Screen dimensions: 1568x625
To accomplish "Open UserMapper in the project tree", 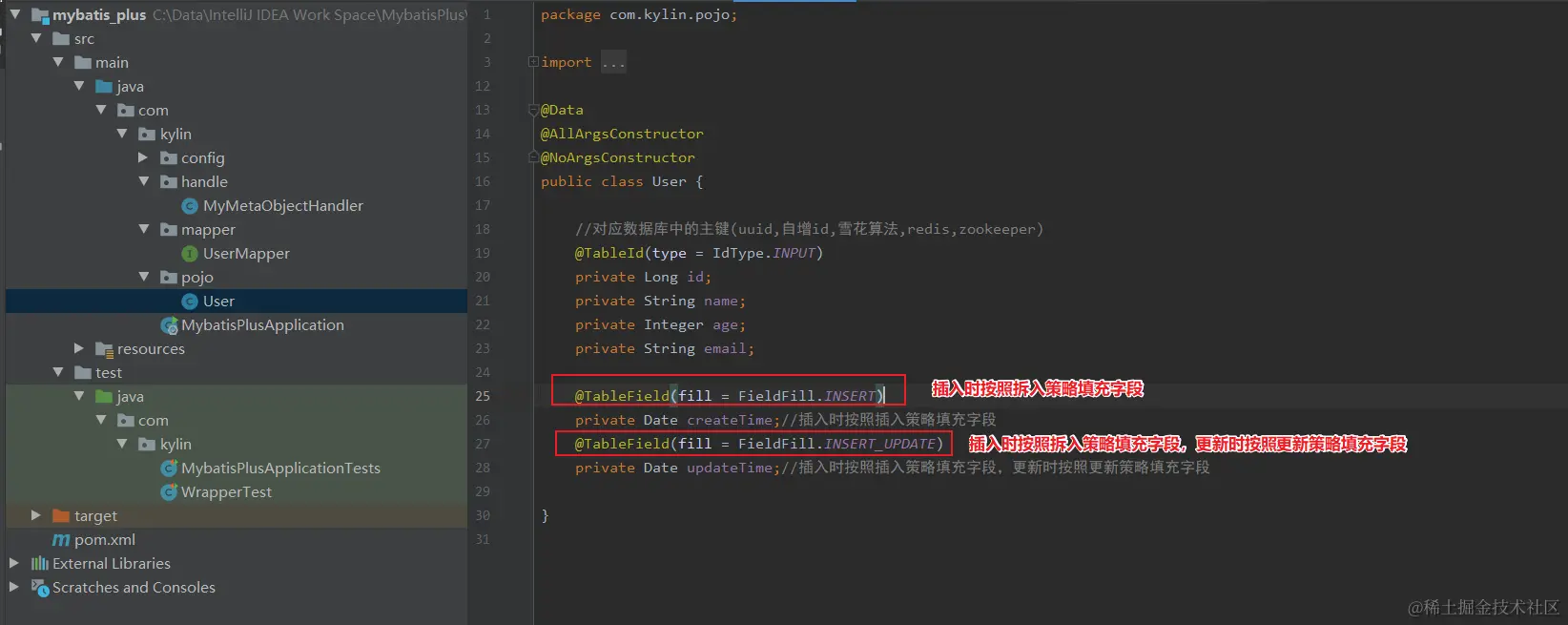I will tap(246, 253).
